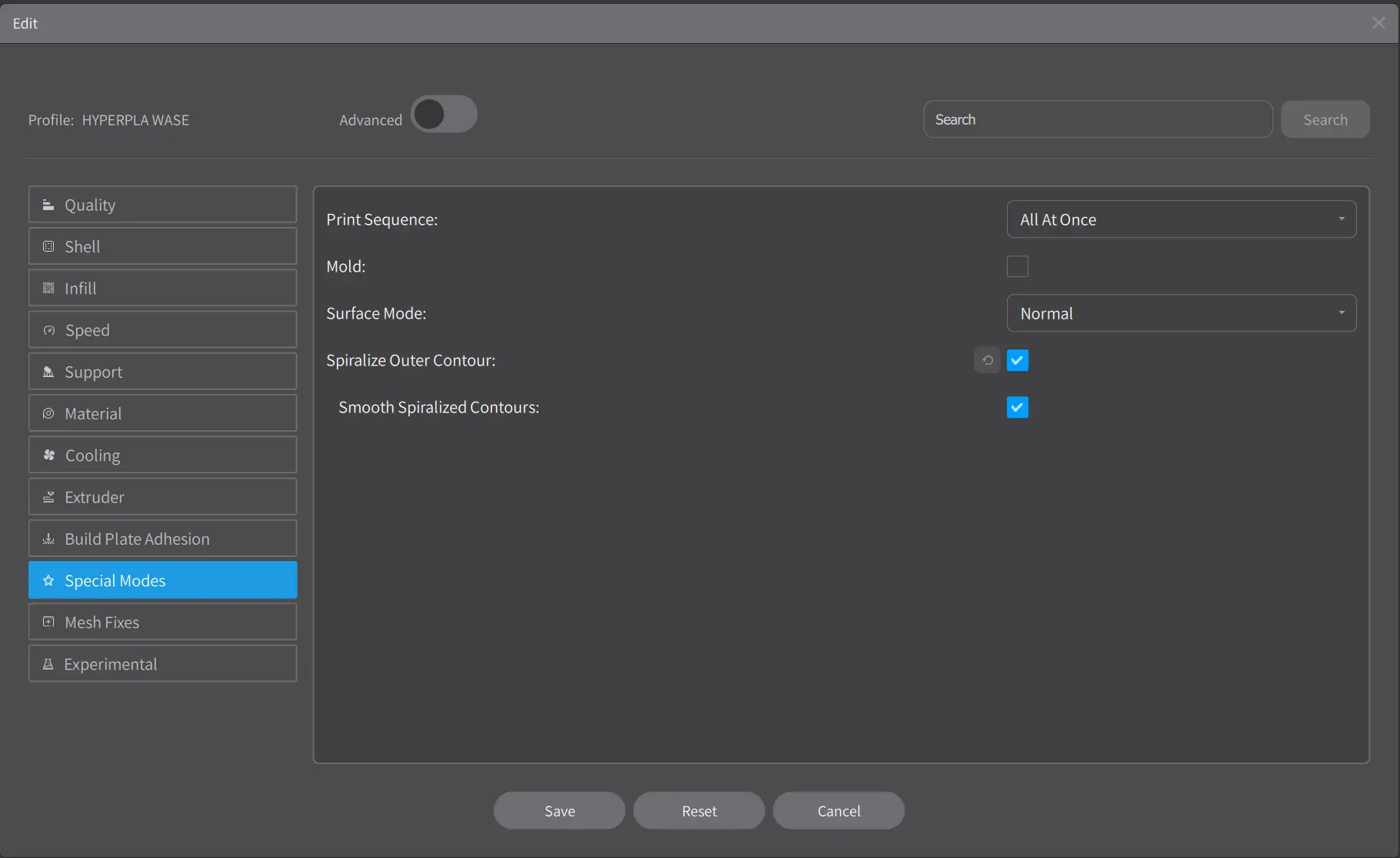Screen dimensions: 1400x858
Task: Switch to the Quality tab
Action: click(162, 205)
